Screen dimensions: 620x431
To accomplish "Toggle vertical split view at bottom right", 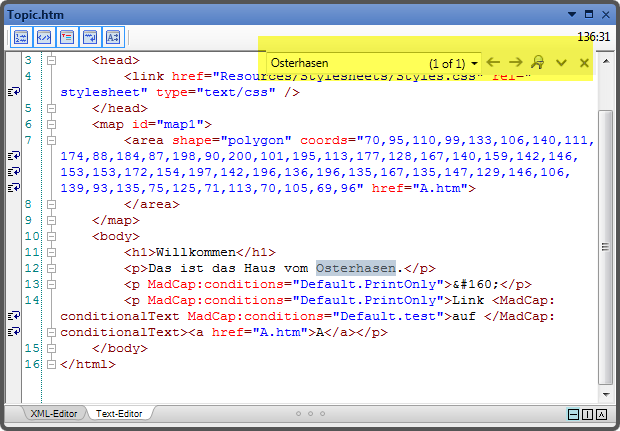I will (x=587, y=414).
